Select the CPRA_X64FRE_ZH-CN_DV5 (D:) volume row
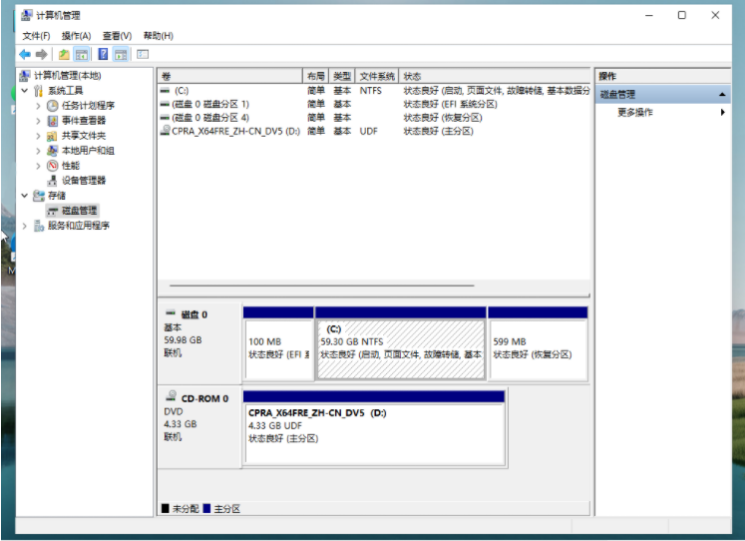The width and height of the screenshot is (745, 541). point(234,130)
